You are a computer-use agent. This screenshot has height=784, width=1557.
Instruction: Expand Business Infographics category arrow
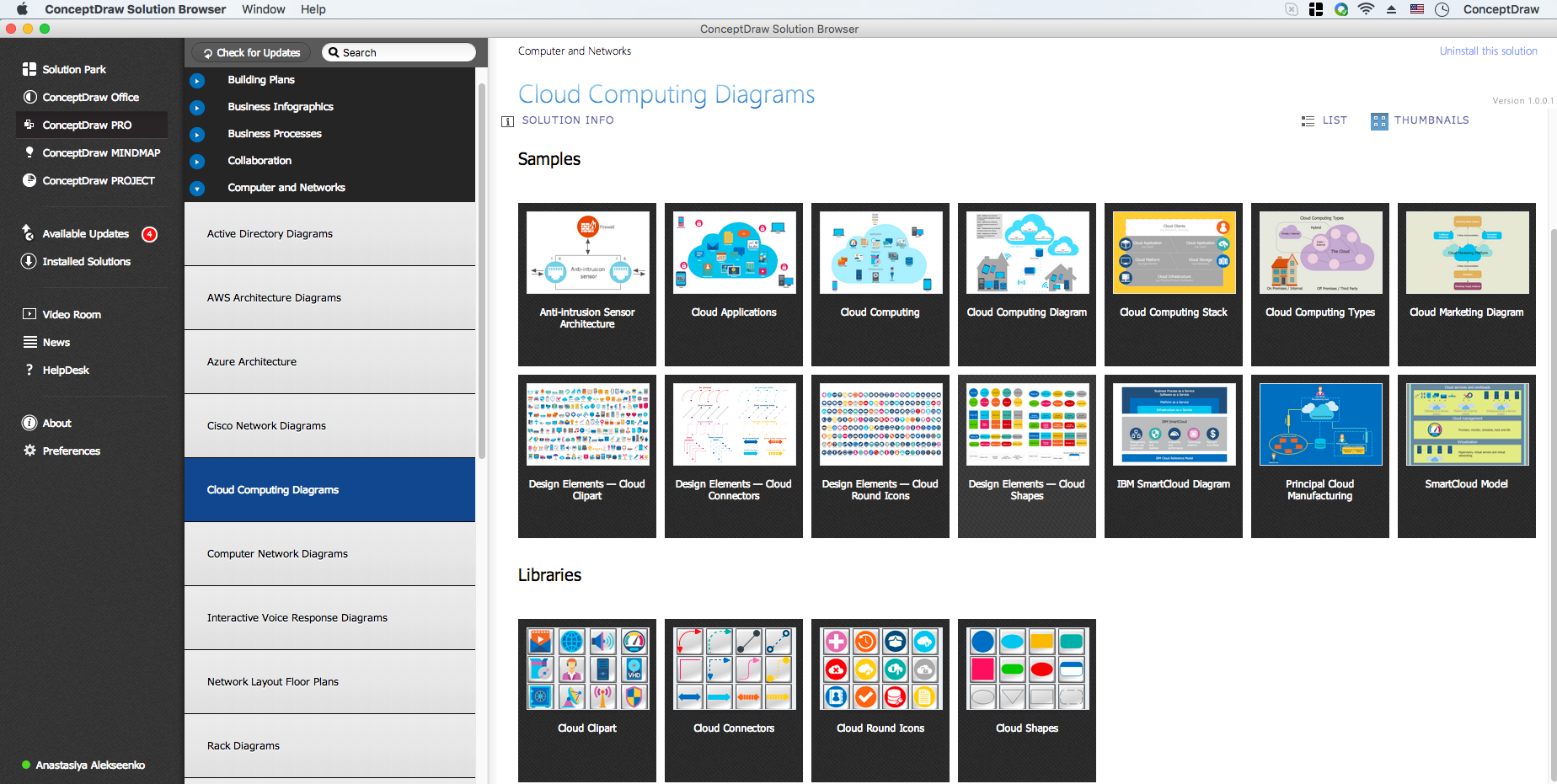(x=197, y=108)
